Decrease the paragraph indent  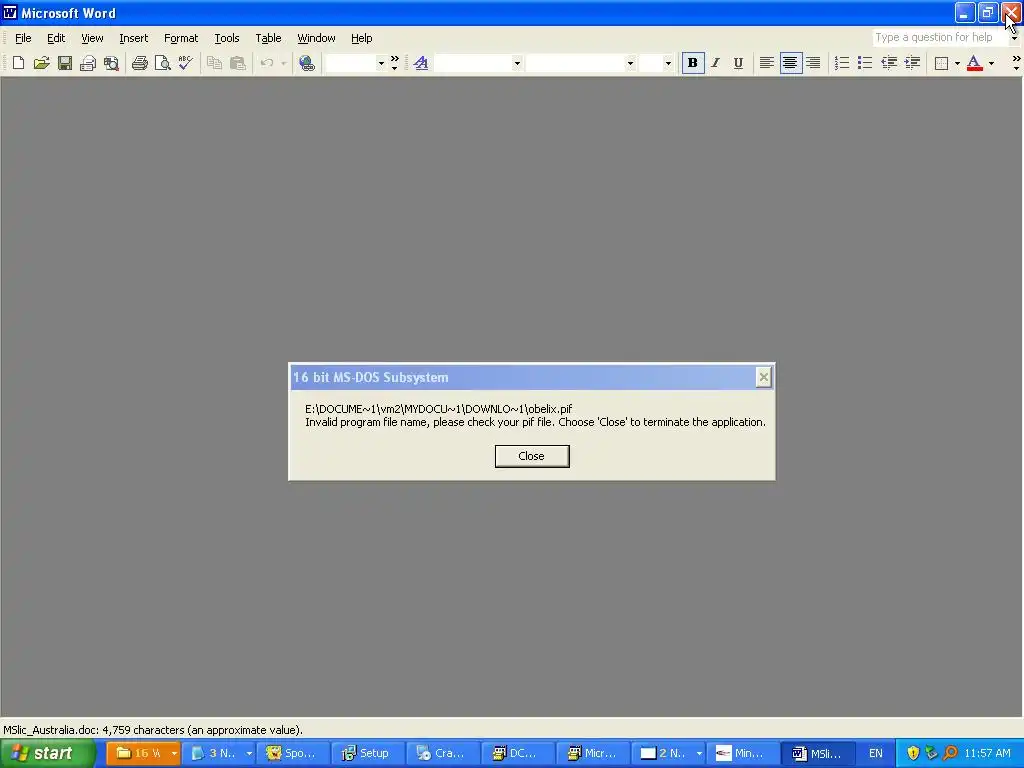click(889, 63)
